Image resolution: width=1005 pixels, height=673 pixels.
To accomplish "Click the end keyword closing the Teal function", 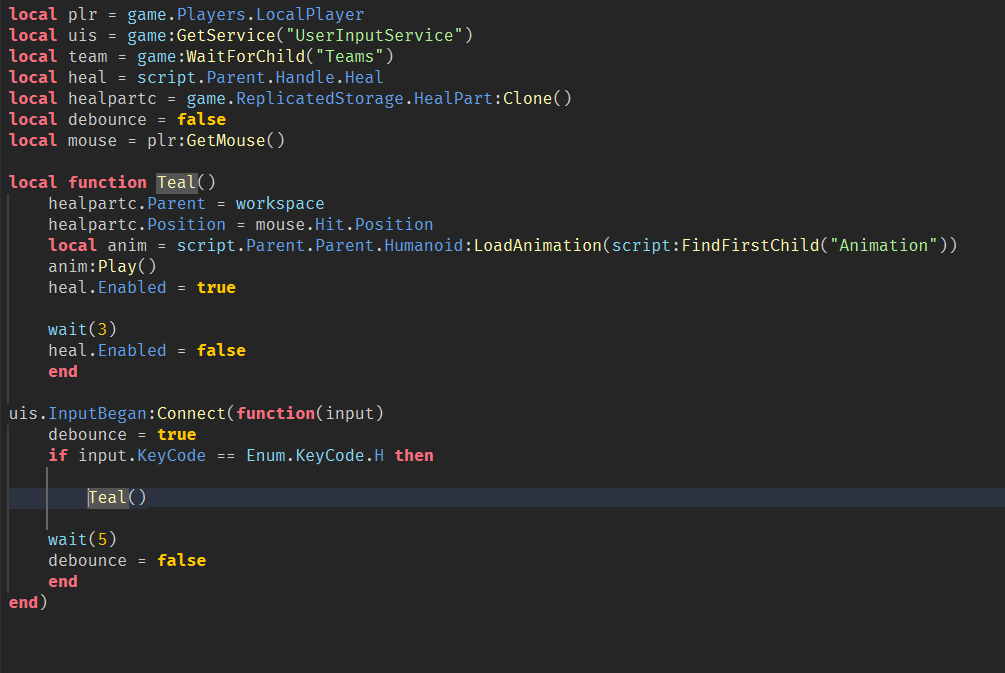I will coord(62,371).
